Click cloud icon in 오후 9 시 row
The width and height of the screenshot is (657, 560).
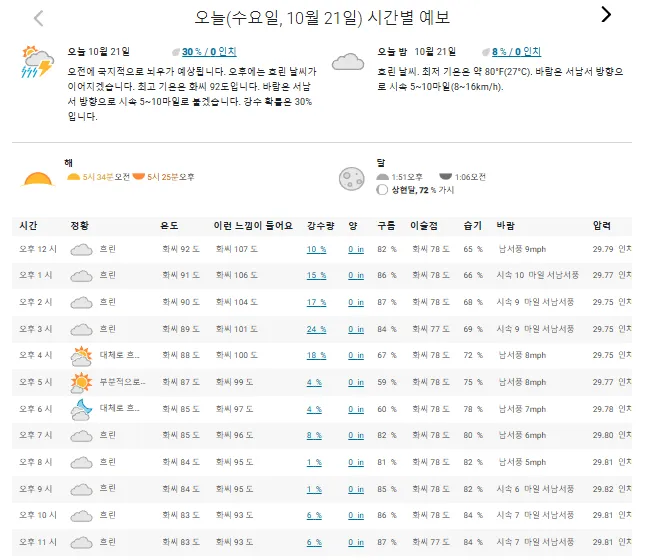point(81,489)
